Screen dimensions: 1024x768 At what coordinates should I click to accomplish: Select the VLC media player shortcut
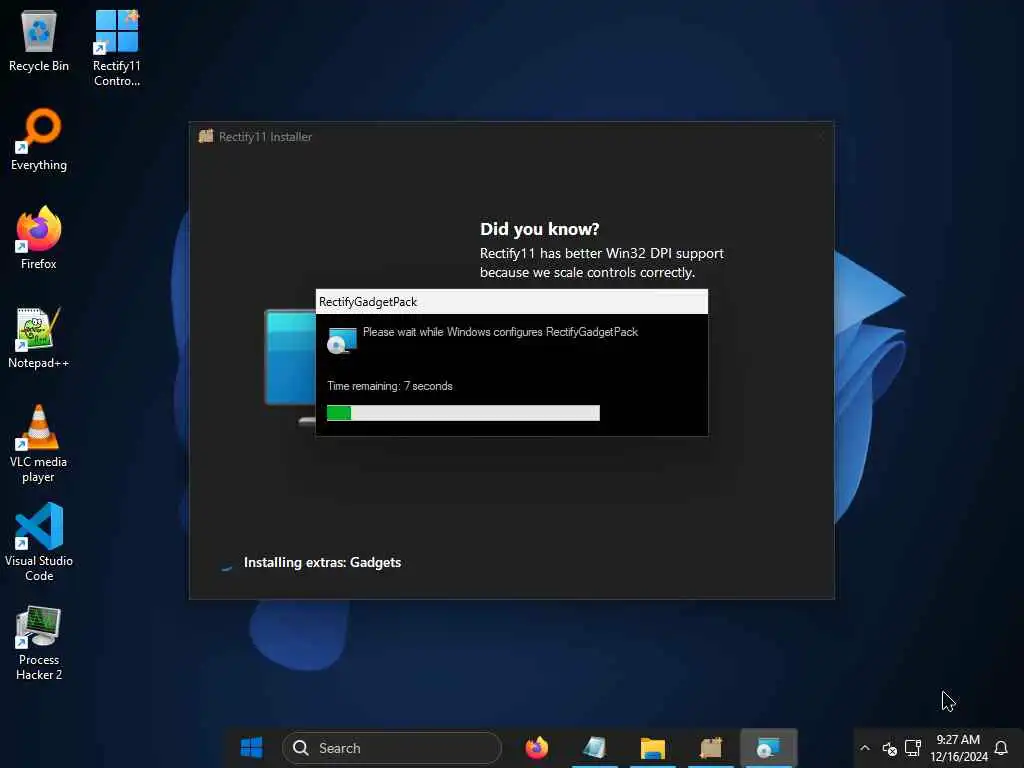coord(39,444)
